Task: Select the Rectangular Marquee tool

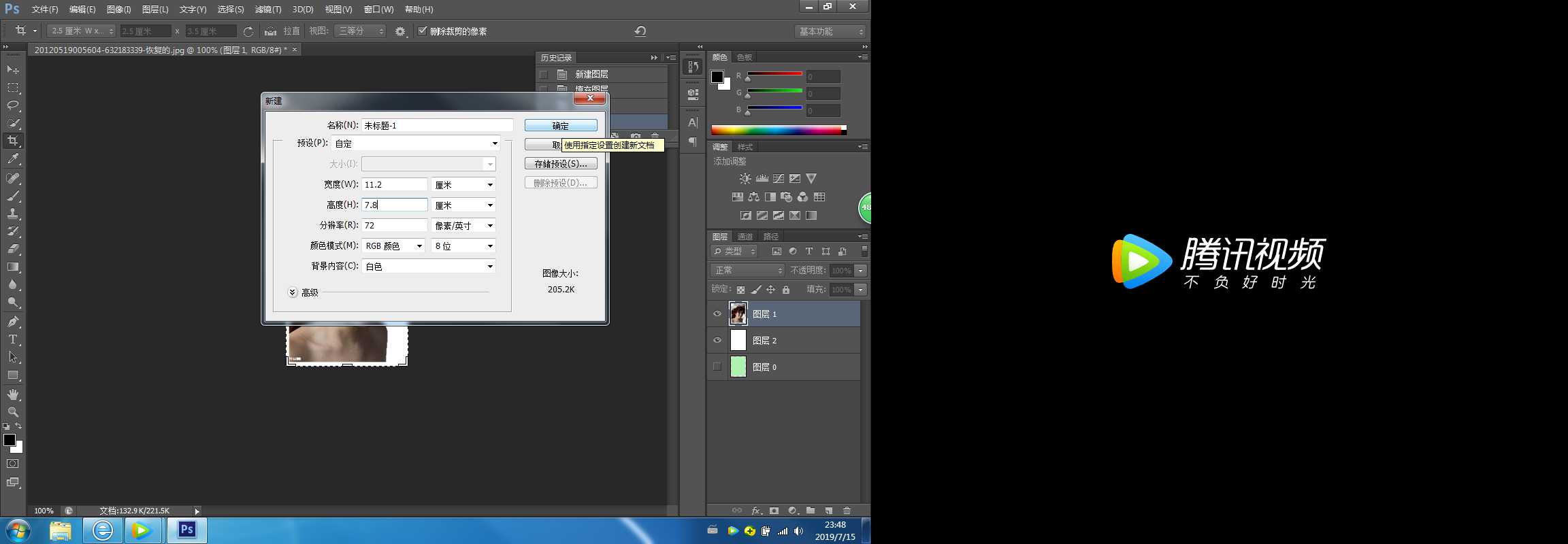Action: [13, 88]
